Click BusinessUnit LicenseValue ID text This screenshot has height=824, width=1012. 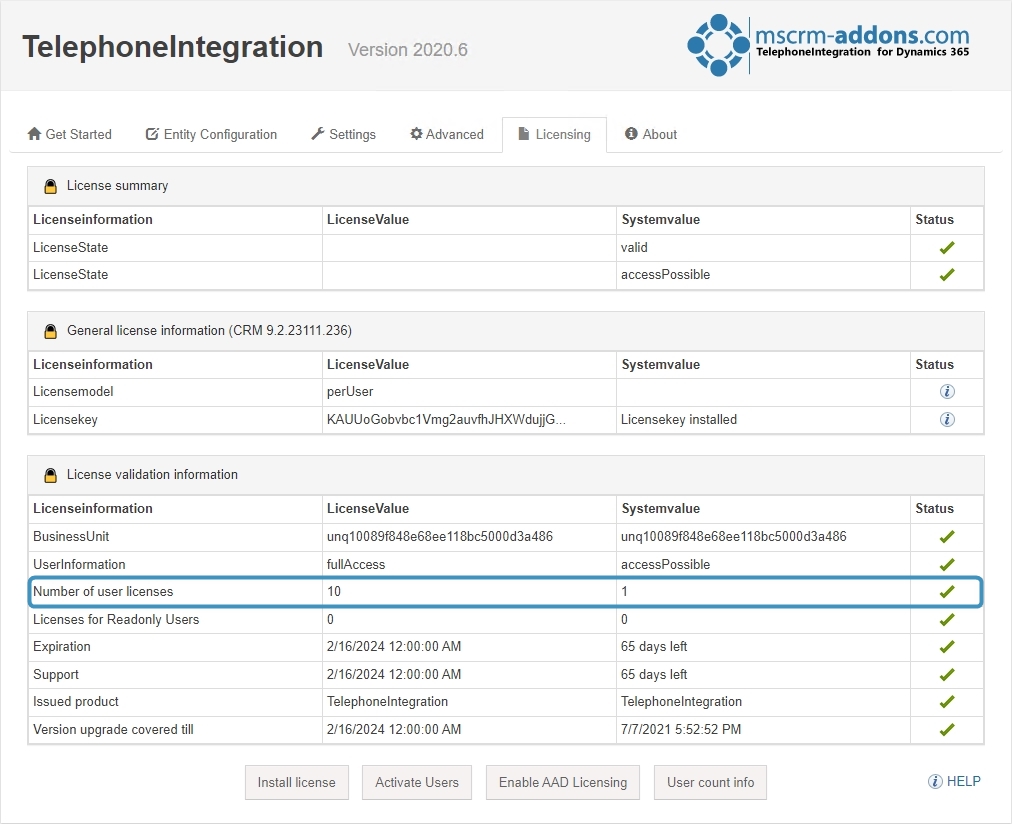[x=440, y=537]
